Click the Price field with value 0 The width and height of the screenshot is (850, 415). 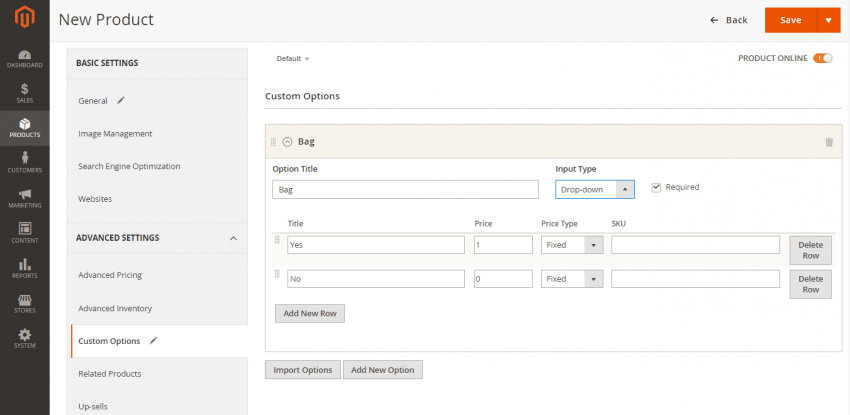(x=503, y=279)
